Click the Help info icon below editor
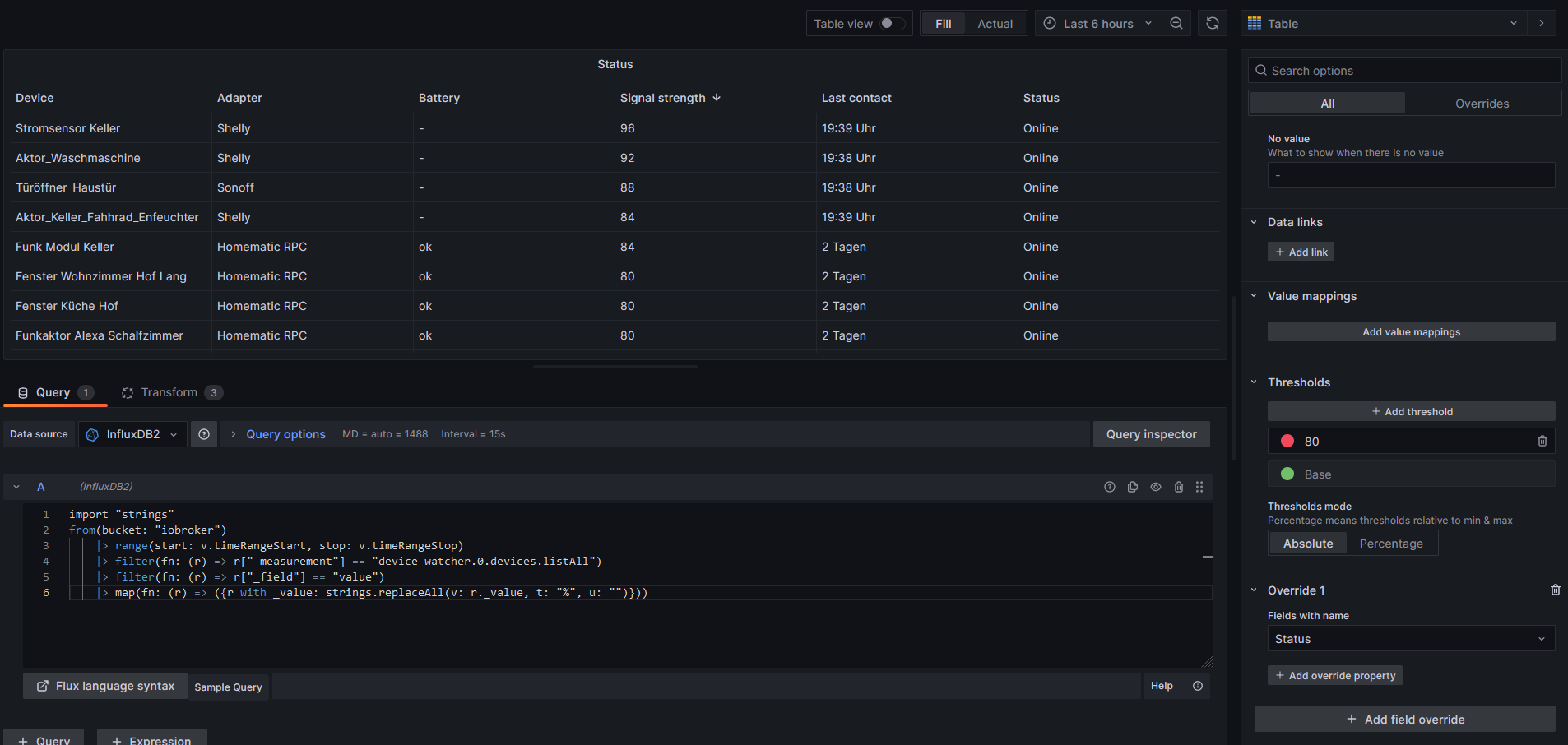The height and width of the screenshot is (745, 1568). click(1198, 686)
